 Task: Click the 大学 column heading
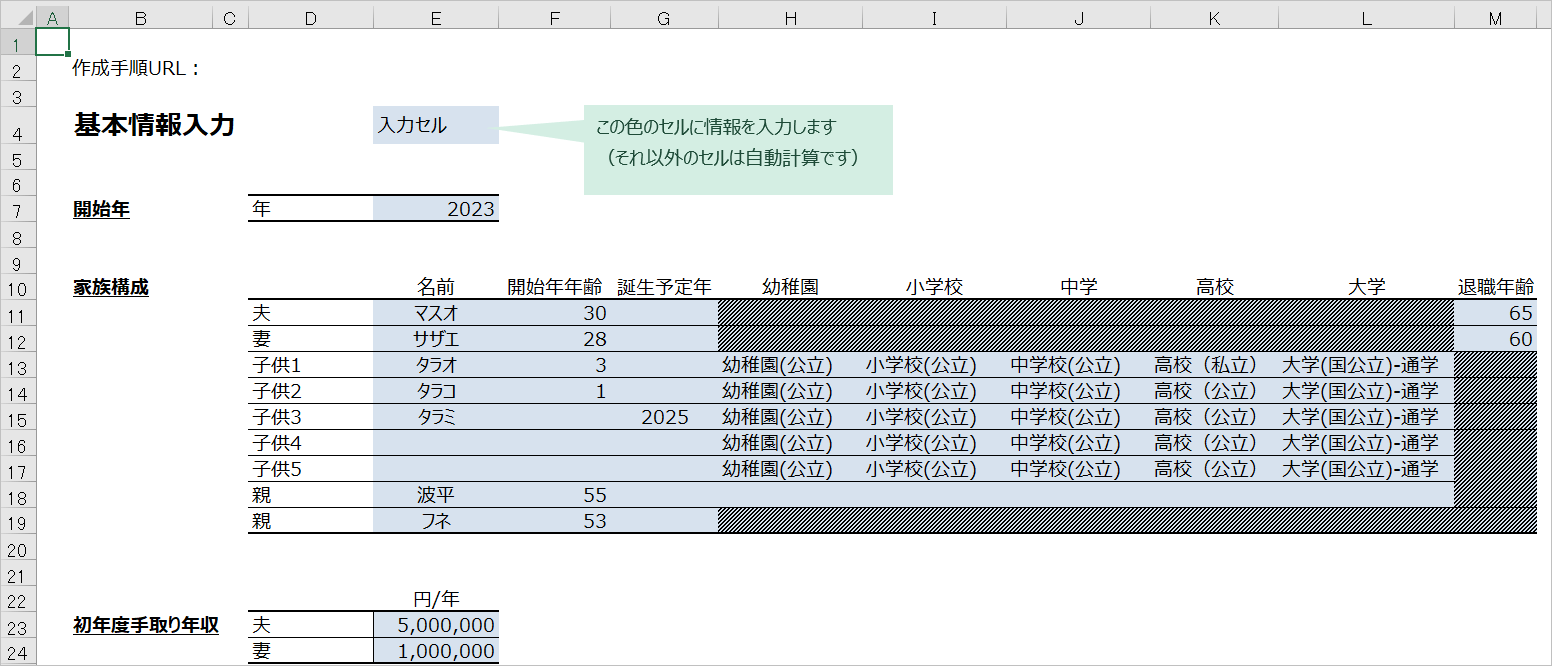click(x=1367, y=287)
